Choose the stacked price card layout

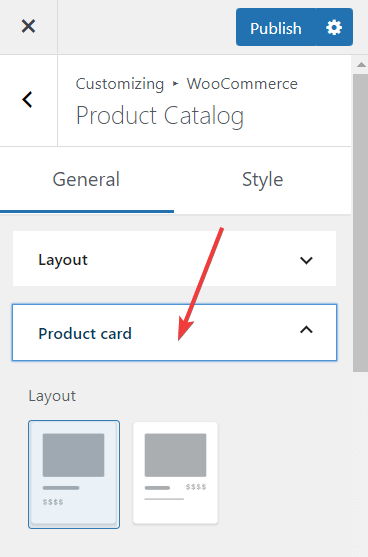74,474
